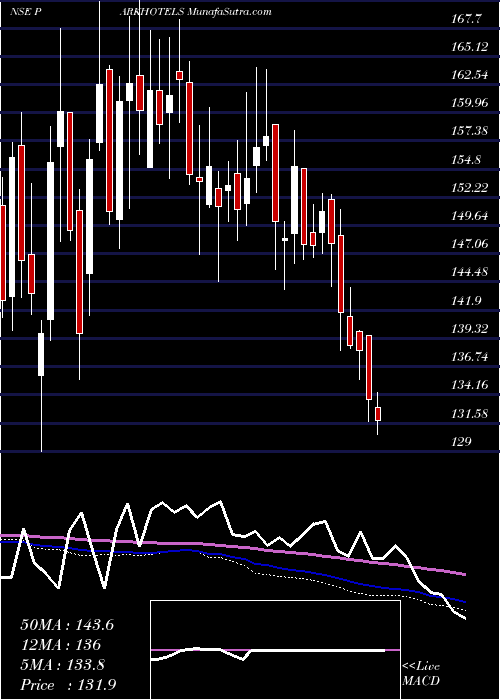Click the 152.22 price axis label
The image size is (500, 700).
[x=470, y=188]
